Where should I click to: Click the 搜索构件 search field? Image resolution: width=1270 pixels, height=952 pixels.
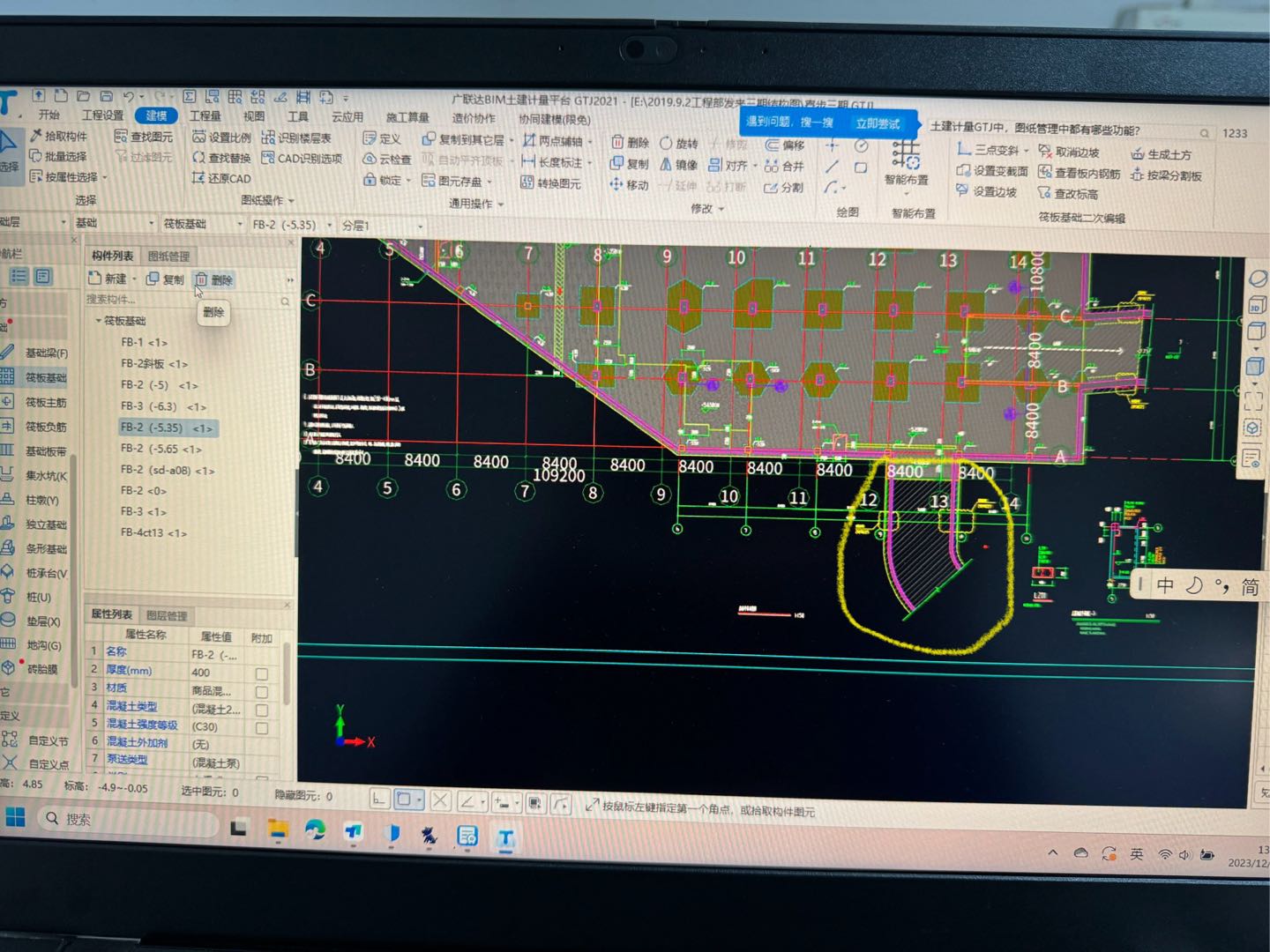189,300
